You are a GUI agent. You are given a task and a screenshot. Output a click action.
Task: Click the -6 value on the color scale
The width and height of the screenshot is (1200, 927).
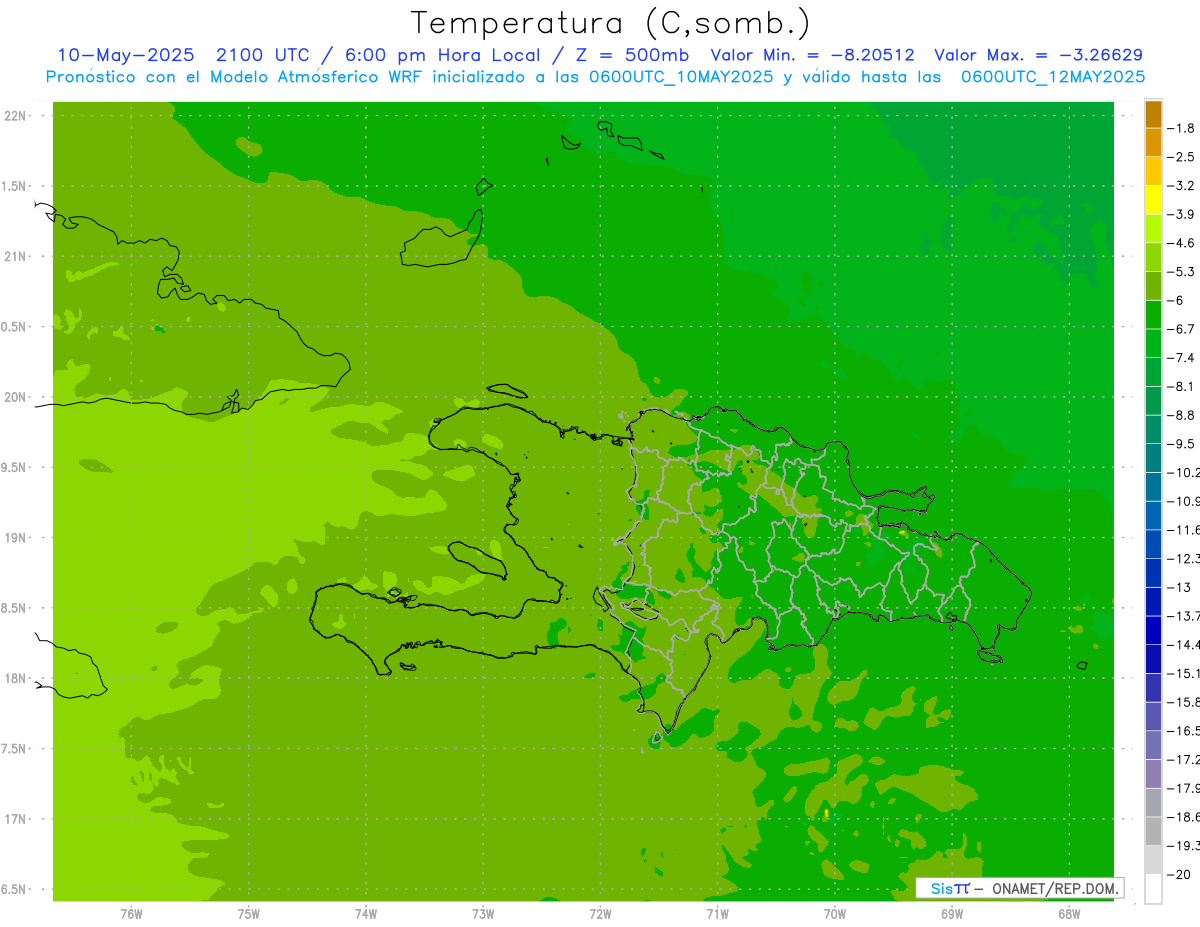[1176, 300]
